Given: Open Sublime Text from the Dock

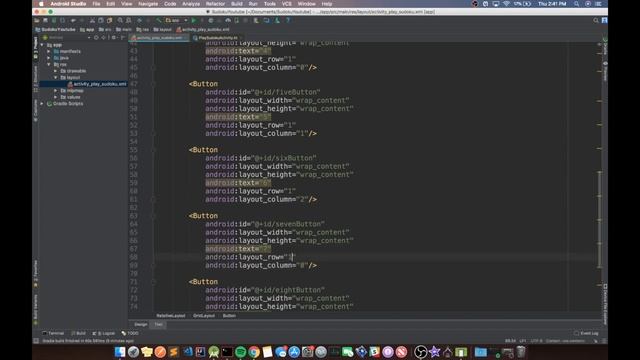Looking at the screenshot, I should click(174, 352).
